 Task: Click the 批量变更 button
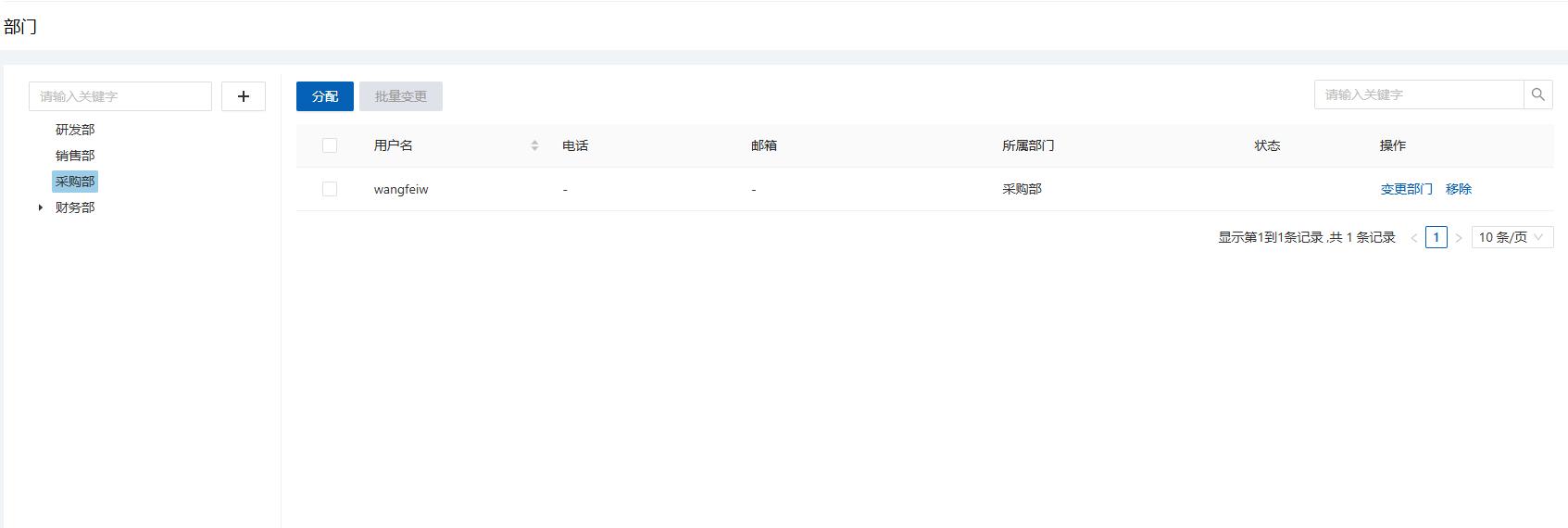(401, 96)
